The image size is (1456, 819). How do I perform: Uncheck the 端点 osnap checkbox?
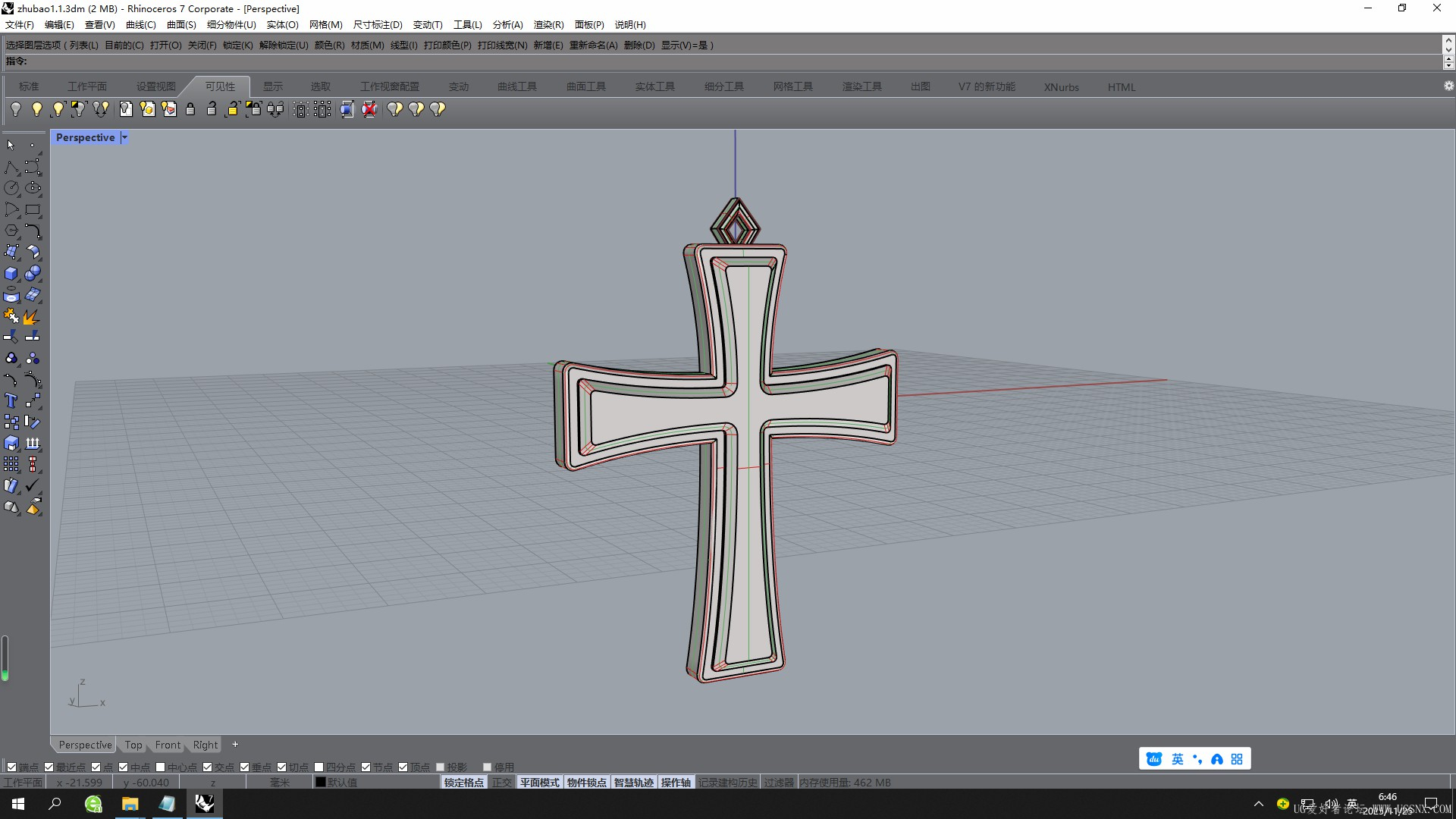pos(11,767)
